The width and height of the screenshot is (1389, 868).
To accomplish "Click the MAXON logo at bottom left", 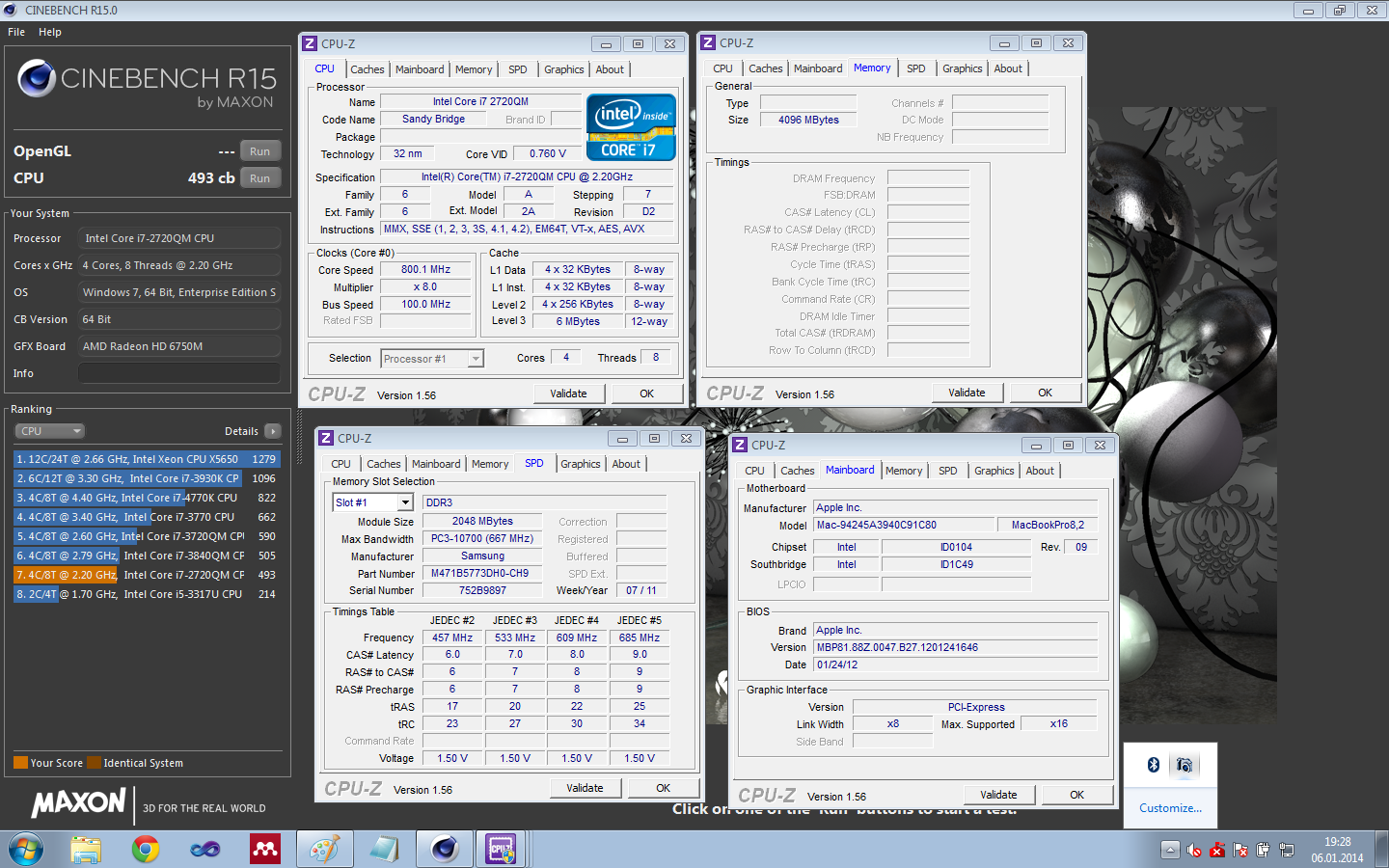I will 78,802.
